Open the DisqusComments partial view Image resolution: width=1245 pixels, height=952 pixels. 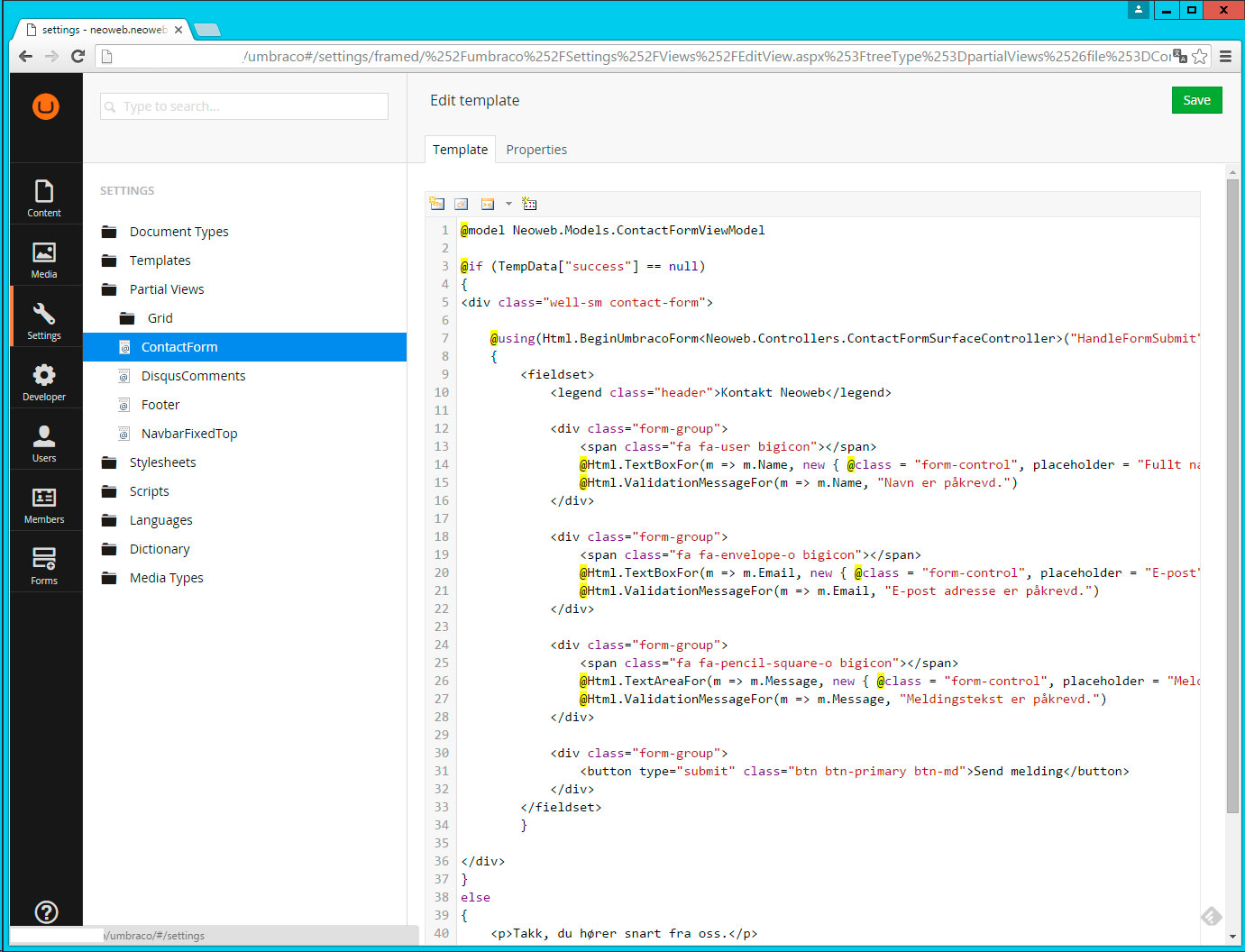point(193,376)
